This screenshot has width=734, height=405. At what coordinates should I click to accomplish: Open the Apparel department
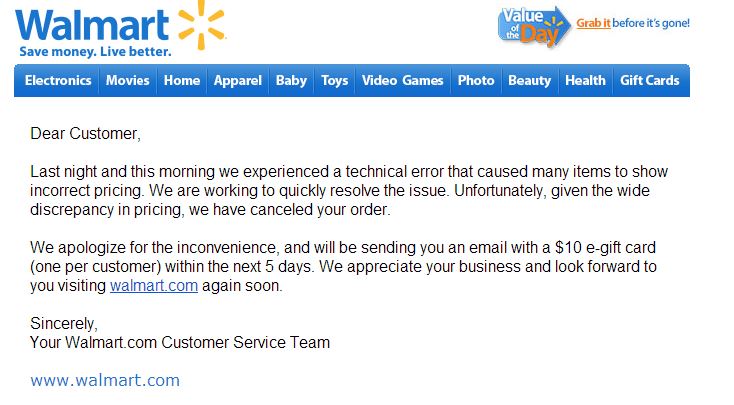[x=237, y=81]
